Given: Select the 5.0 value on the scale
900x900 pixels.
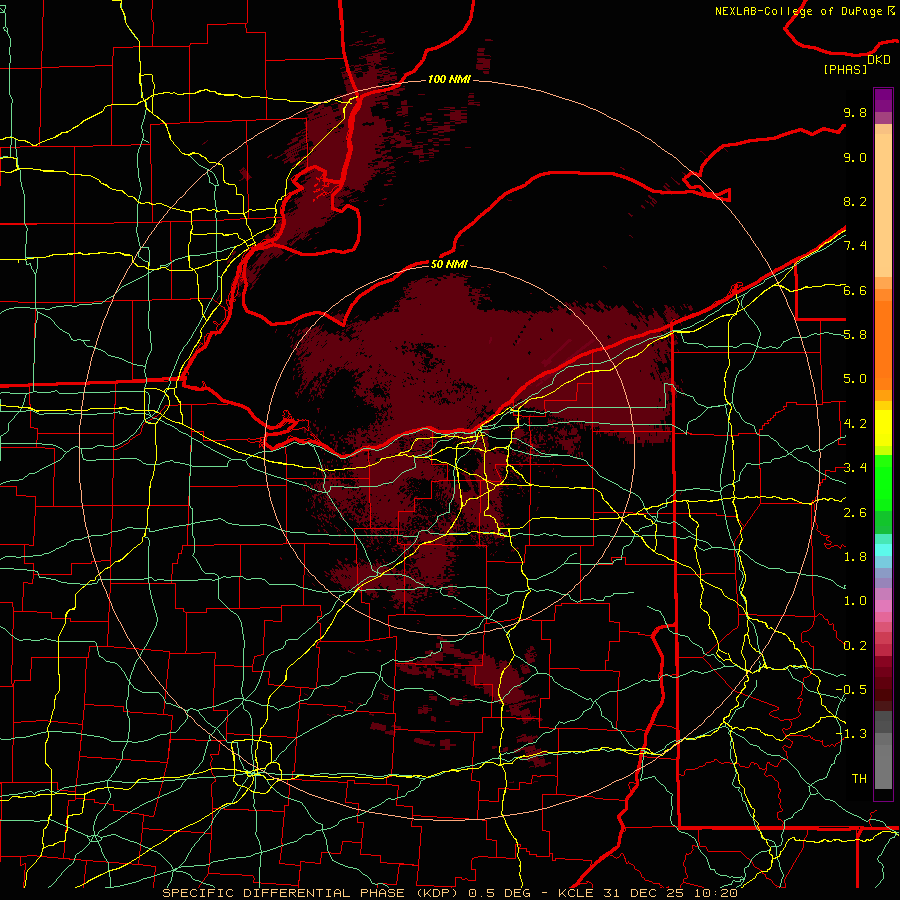Looking at the screenshot, I should click(x=855, y=379).
